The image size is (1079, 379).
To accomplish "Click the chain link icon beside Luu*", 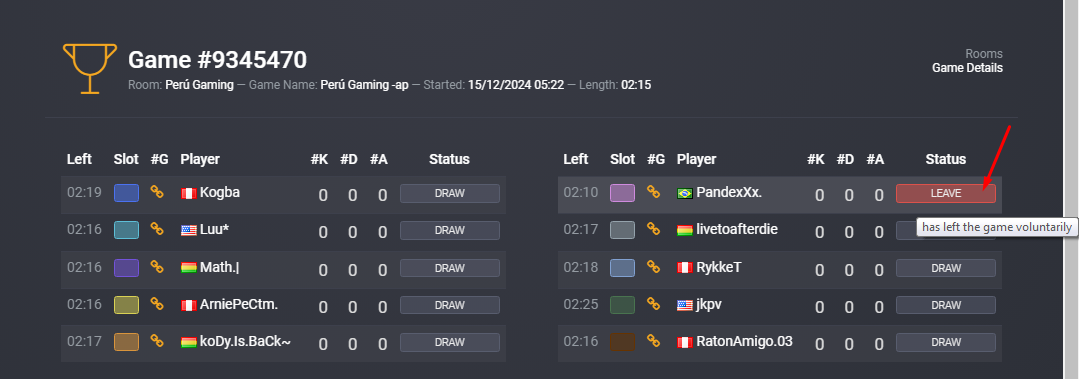I will point(157,229).
